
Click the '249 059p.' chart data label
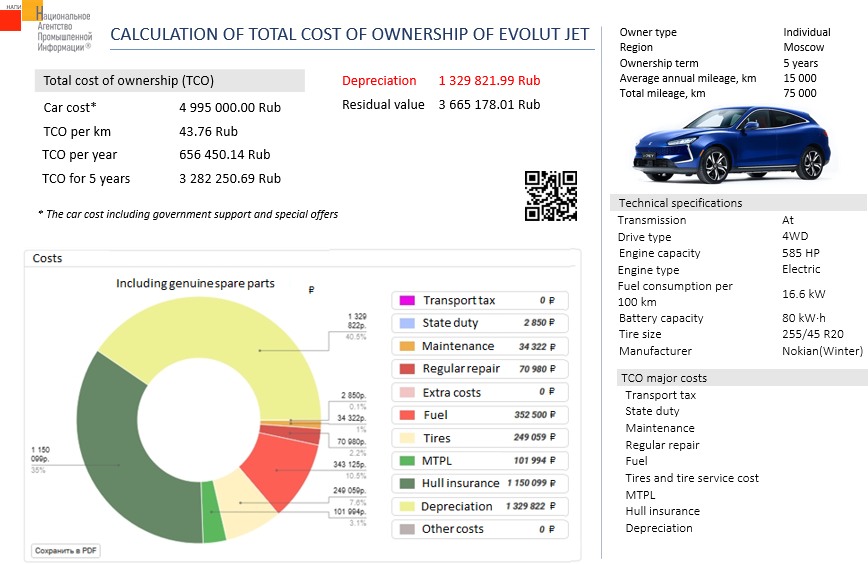(349, 490)
